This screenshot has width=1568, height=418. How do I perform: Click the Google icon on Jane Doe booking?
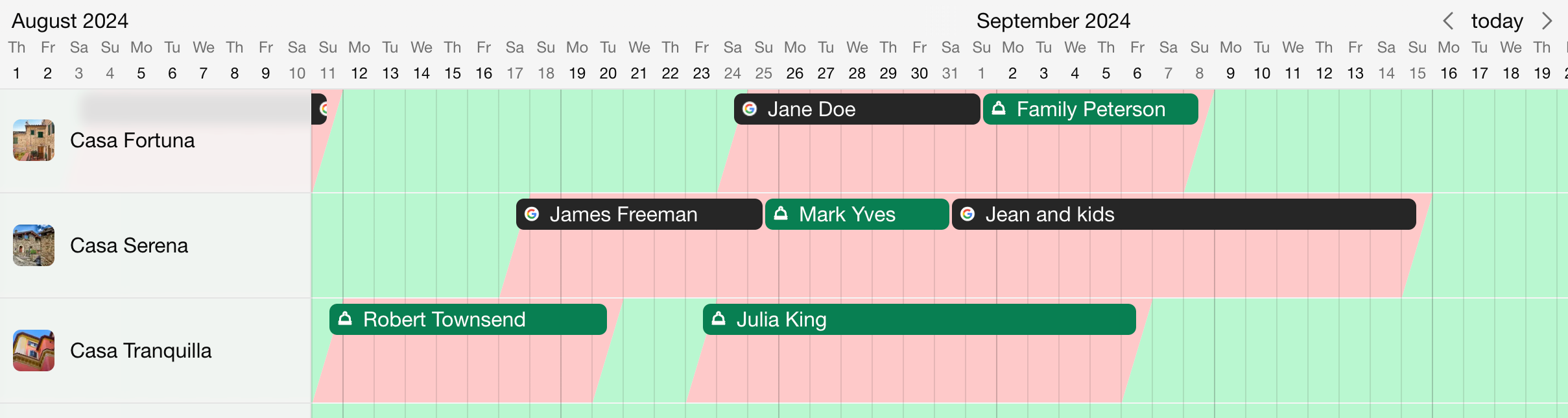[x=750, y=109]
